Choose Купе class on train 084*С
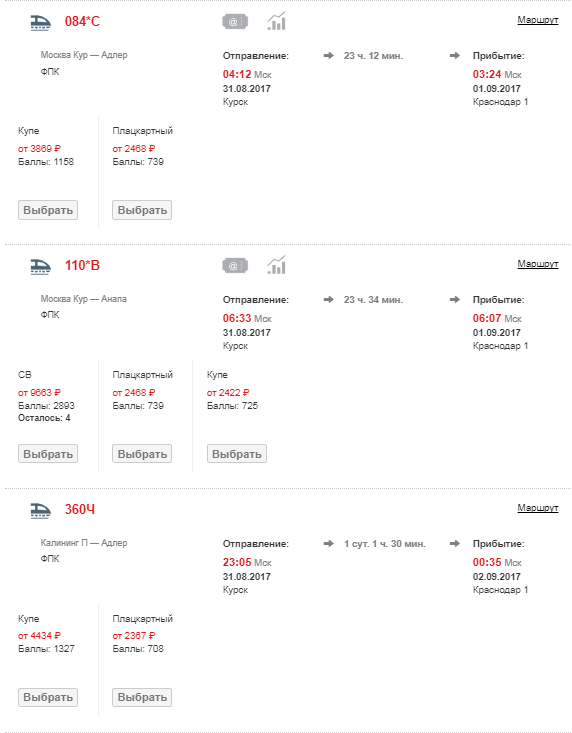Viewport: 572px width, 733px height. pyautogui.click(x=48, y=210)
